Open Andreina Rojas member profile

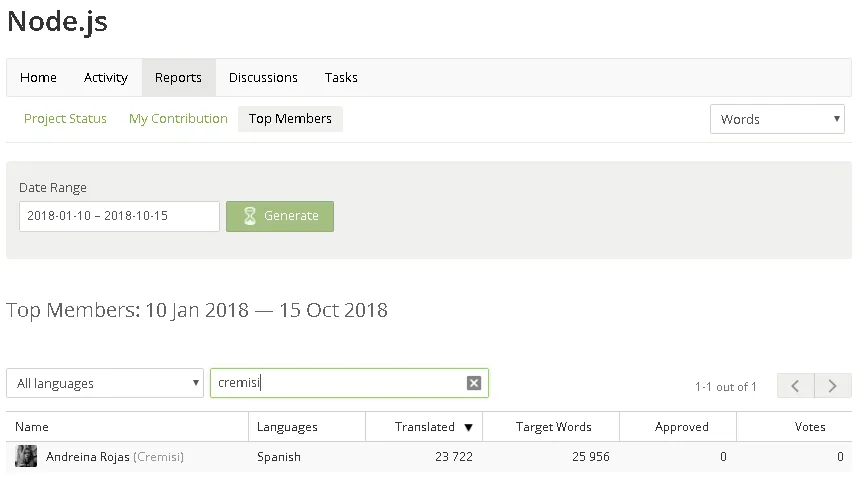88,457
